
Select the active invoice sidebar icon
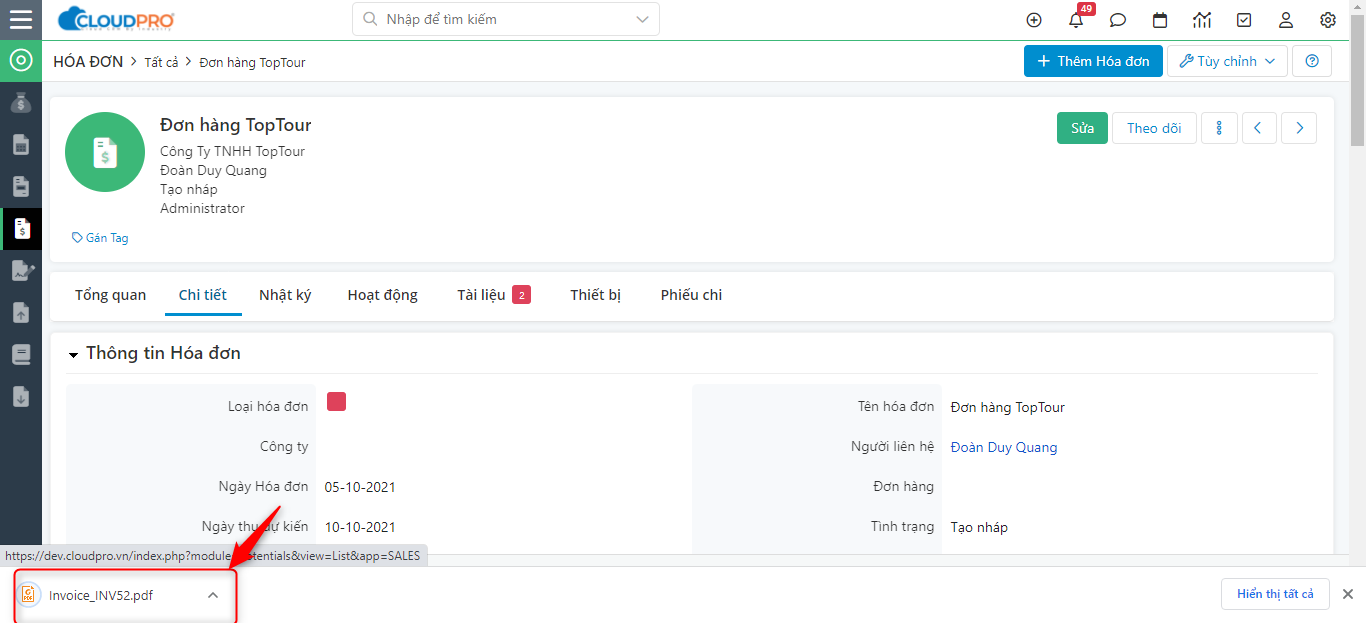coord(21,229)
